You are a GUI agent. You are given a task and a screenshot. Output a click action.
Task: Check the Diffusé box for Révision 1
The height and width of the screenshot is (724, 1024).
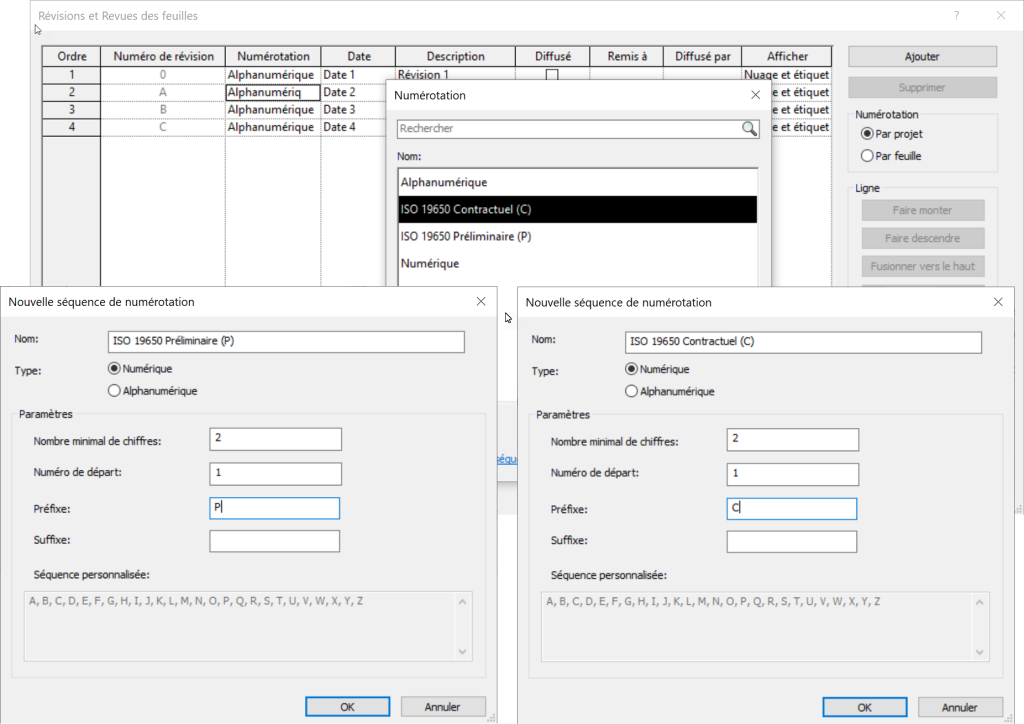pos(552,75)
